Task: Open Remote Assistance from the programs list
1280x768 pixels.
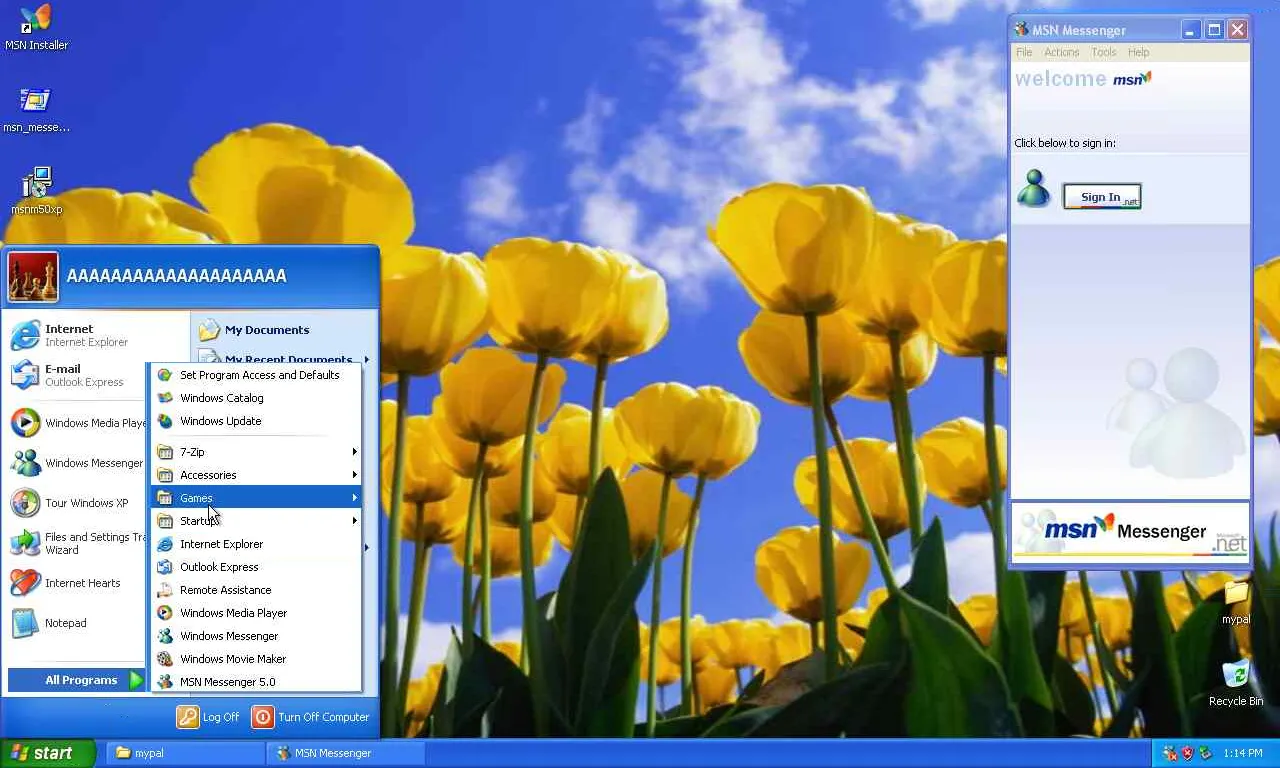Action: point(256,590)
